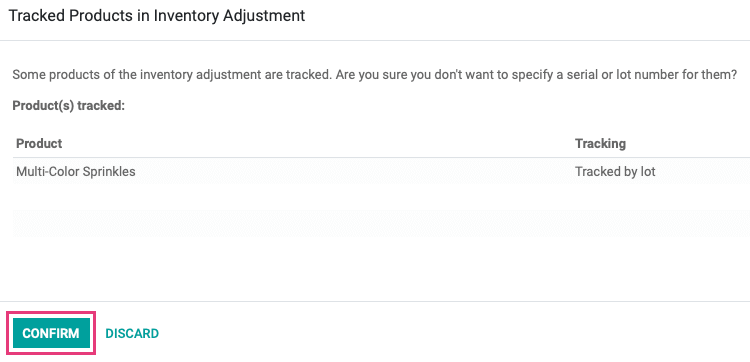The image size is (750, 362).
Task: Sort by the Product column header
Action: click(39, 143)
